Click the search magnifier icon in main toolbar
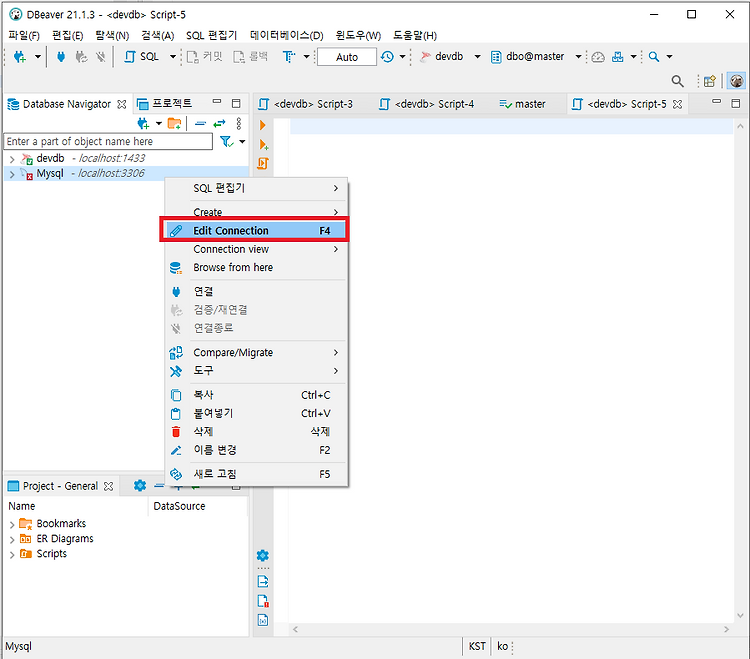The image size is (750, 659). [653, 57]
